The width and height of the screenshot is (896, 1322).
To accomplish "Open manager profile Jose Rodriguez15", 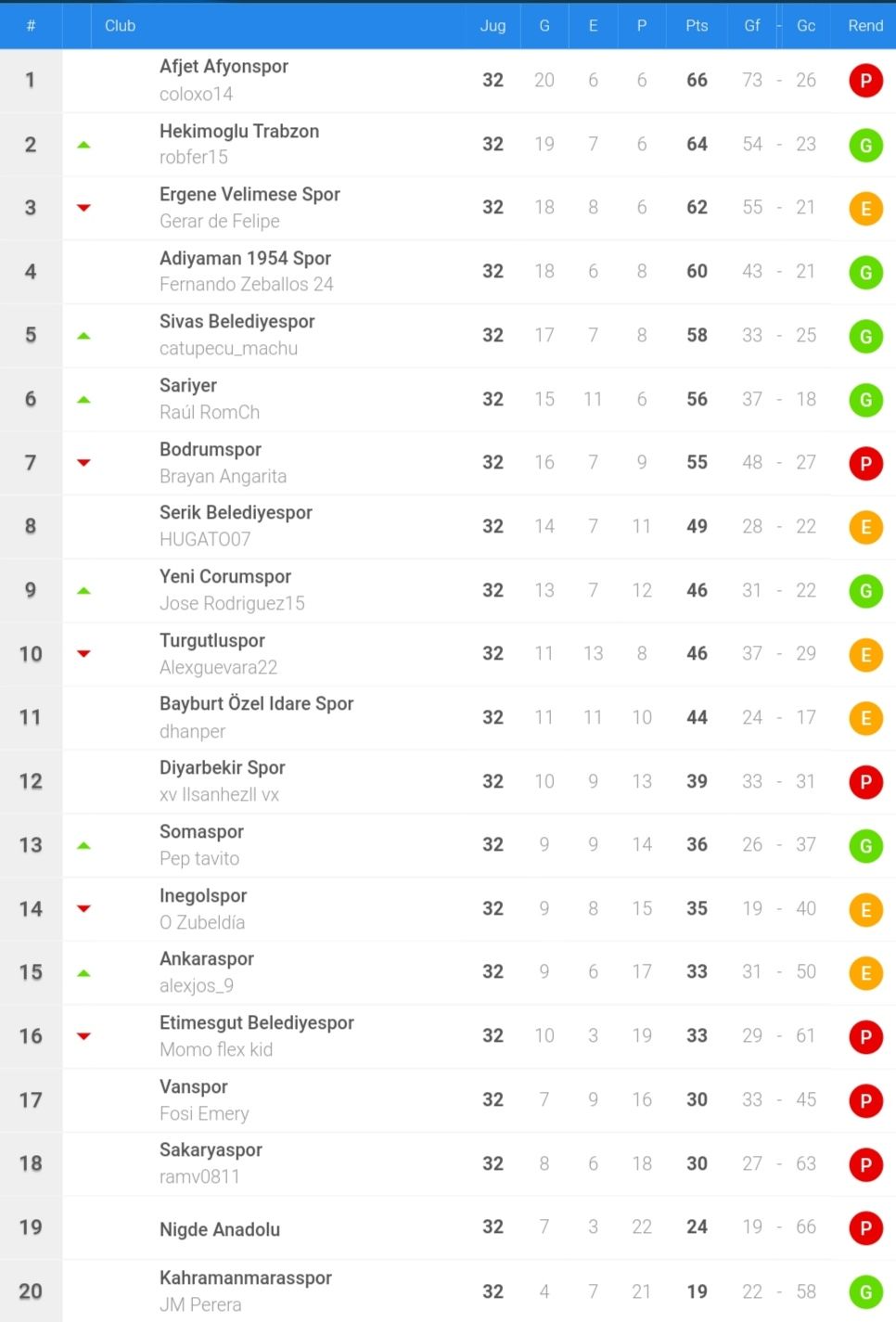I will (x=232, y=604).
